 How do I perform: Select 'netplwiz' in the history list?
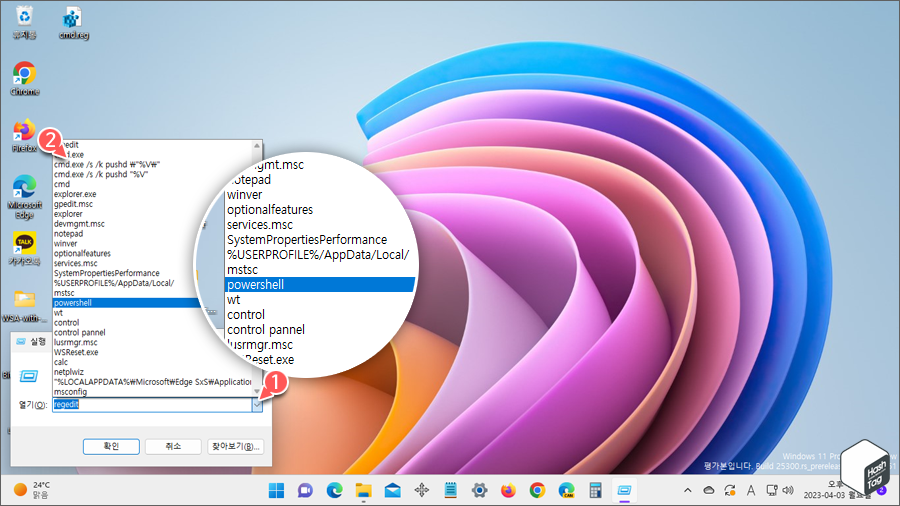pos(152,372)
